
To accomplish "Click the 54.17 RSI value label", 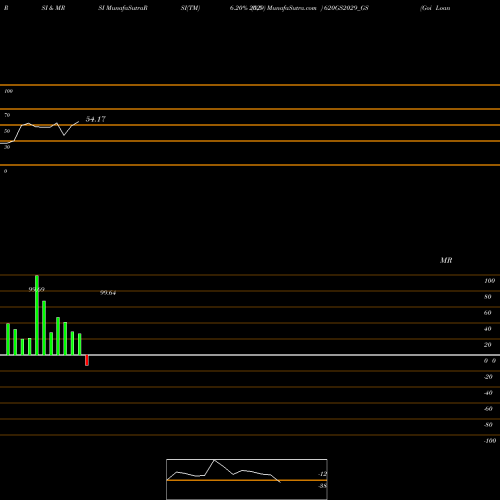I will coord(96,119).
